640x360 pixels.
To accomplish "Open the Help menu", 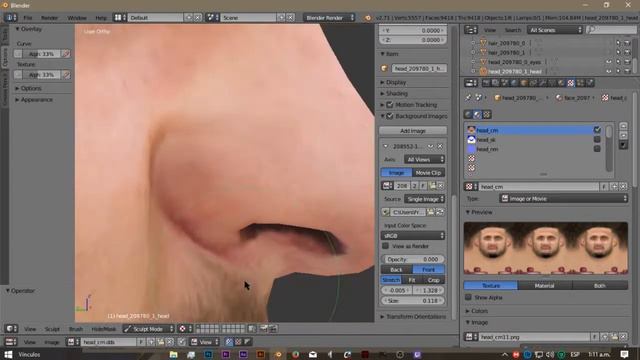I will tap(100, 18).
